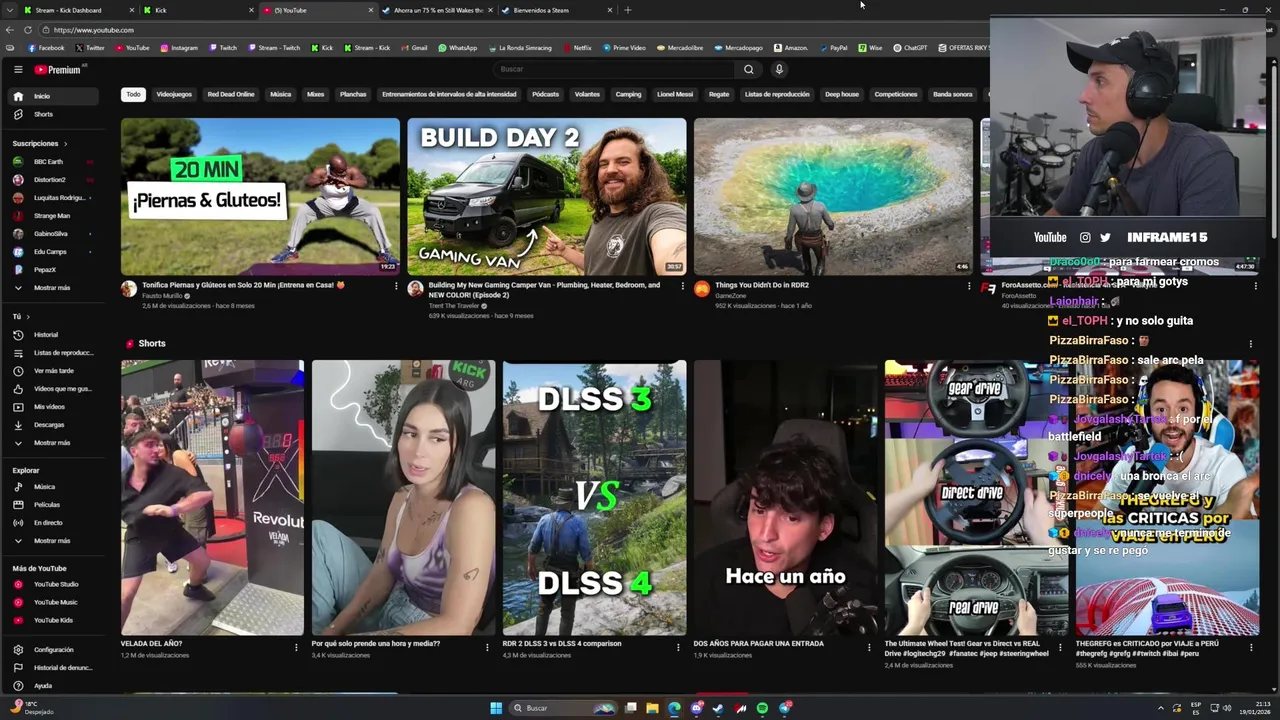Open the Spotify taskbar icon
This screenshot has height=720, width=1280.
pos(762,708)
